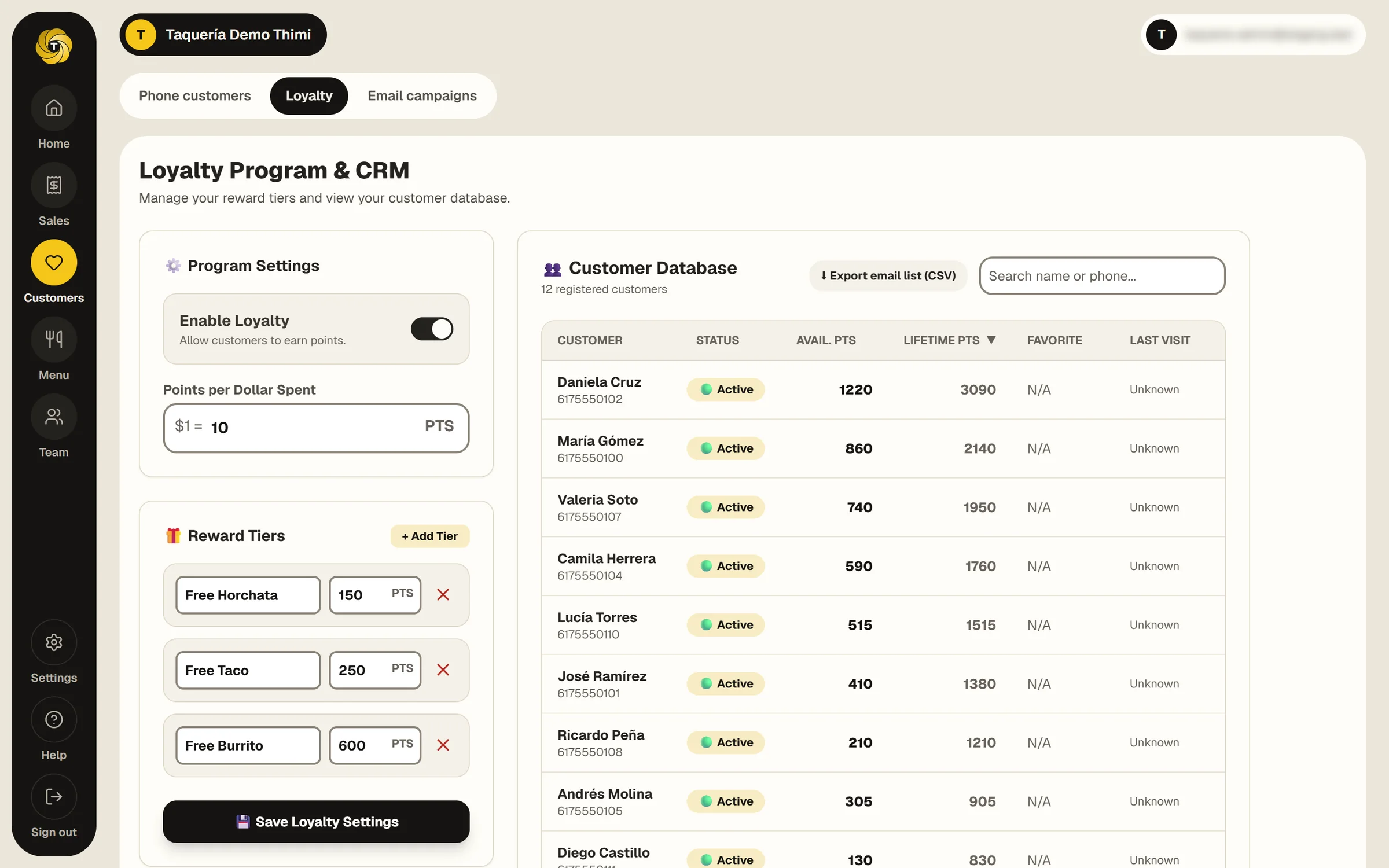Switch to Email campaigns tab
The width and height of the screenshot is (1389, 868).
422,96
